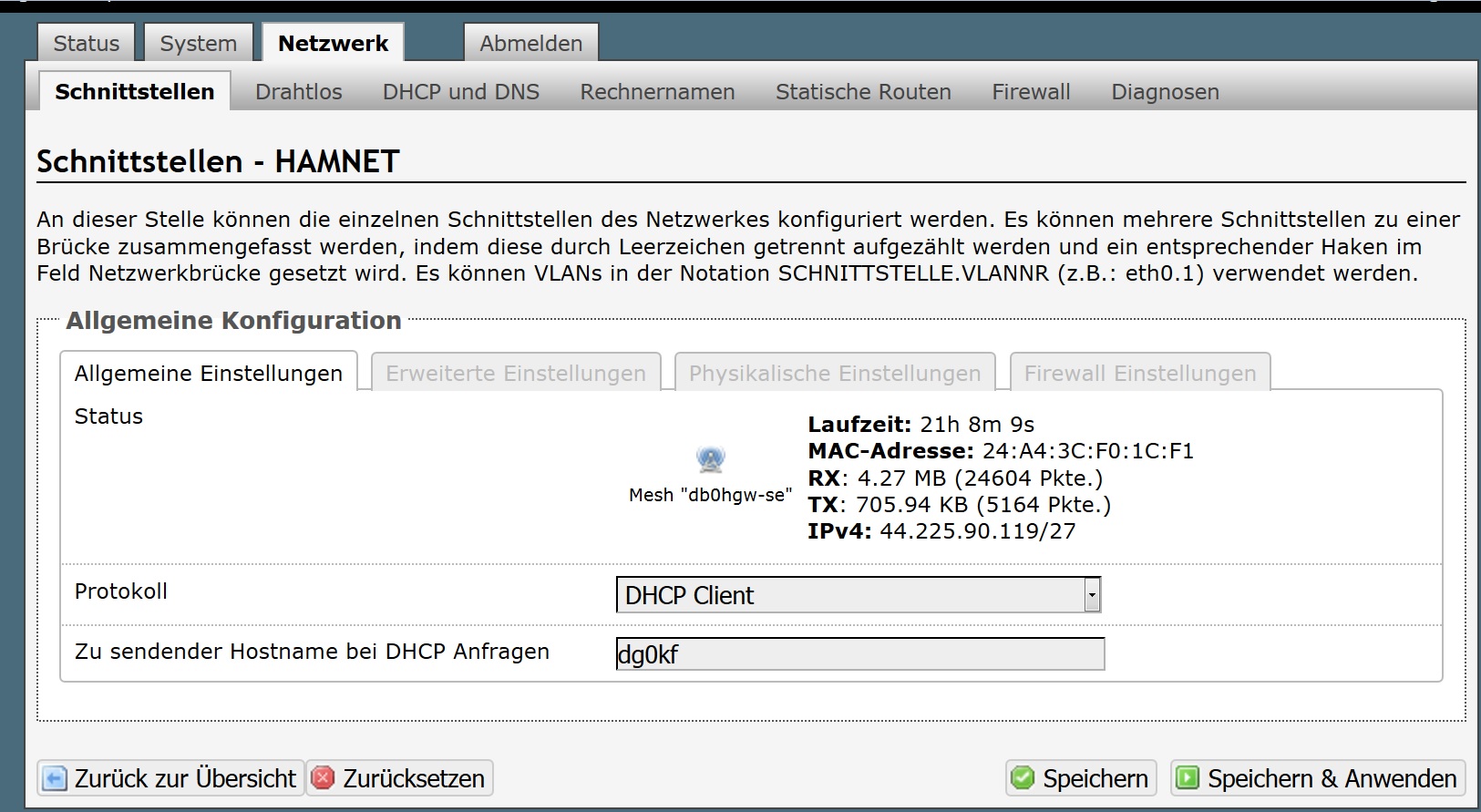Switch to Physikalische Einstellungen tab
The height and width of the screenshot is (812, 1481).
point(835,373)
